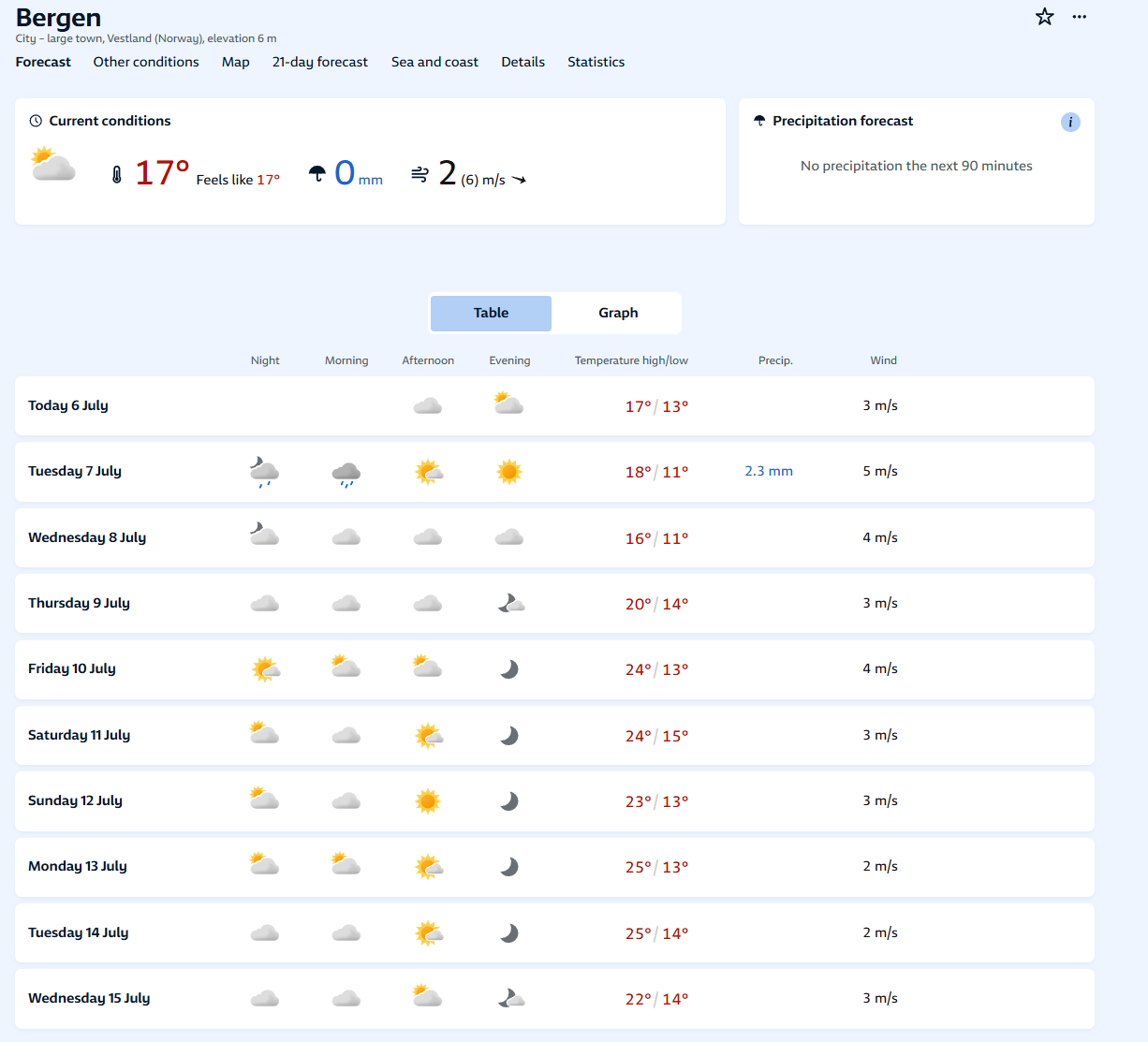Open the Details tab
Viewport: 1148px width, 1042px height.
522,62
